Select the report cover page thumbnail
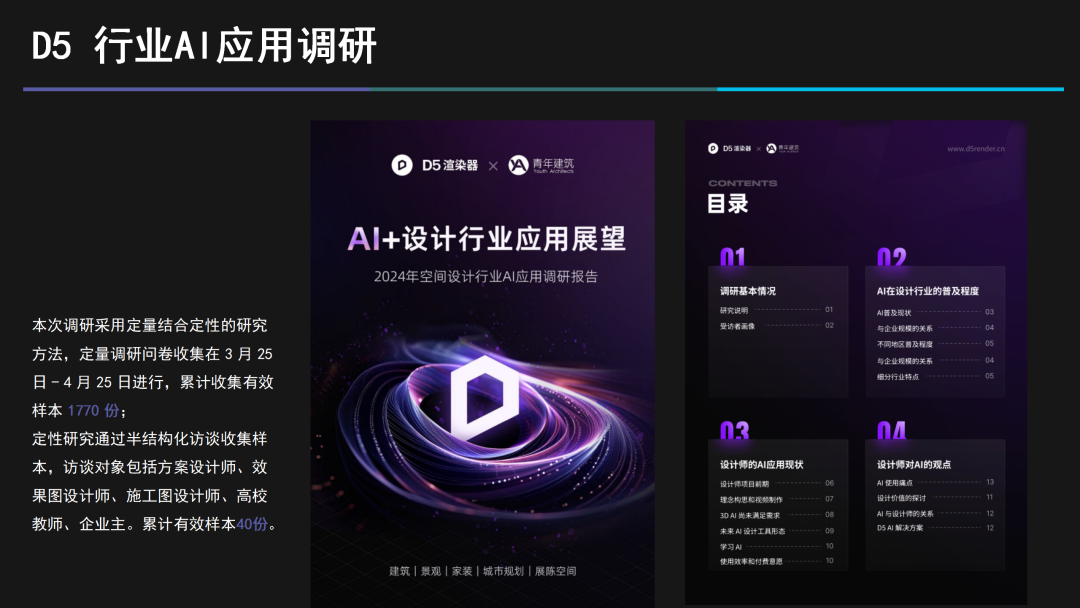This screenshot has height=608, width=1080. (482, 364)
